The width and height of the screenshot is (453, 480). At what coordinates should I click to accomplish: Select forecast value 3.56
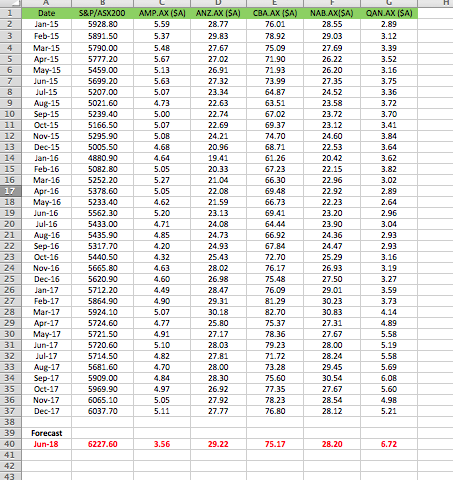tap(162, 444)
